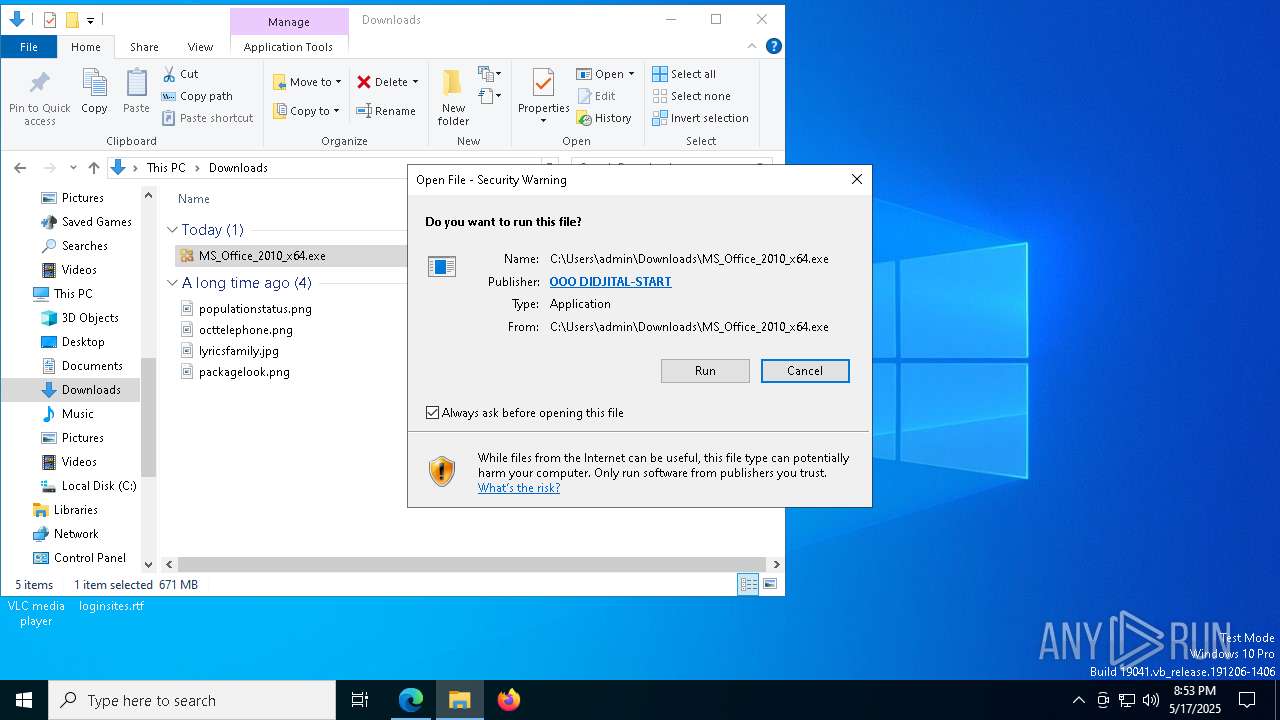
Task: Create a New folder
Action: tap(453, 97)
